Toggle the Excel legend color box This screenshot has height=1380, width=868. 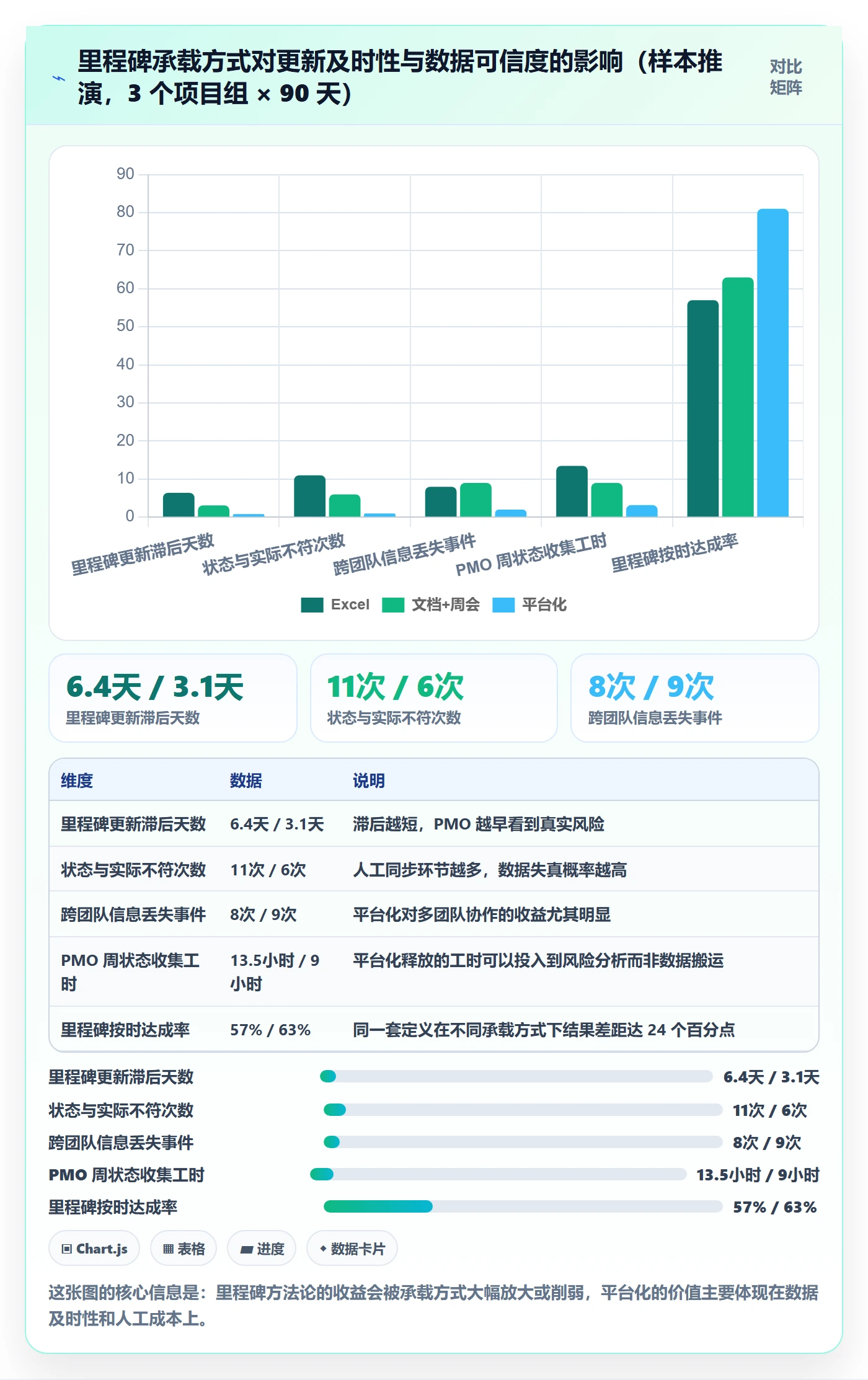pos(312,605)
